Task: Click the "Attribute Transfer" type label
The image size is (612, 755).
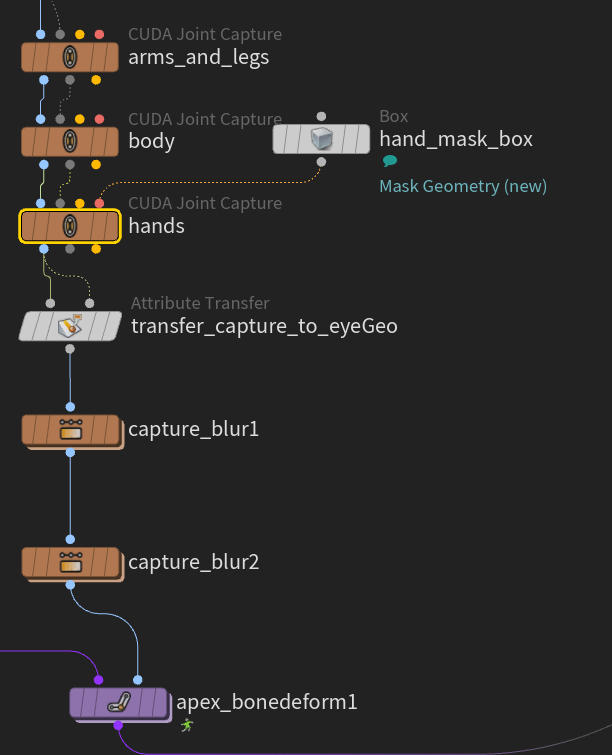Action: click(x=200, y=303)
